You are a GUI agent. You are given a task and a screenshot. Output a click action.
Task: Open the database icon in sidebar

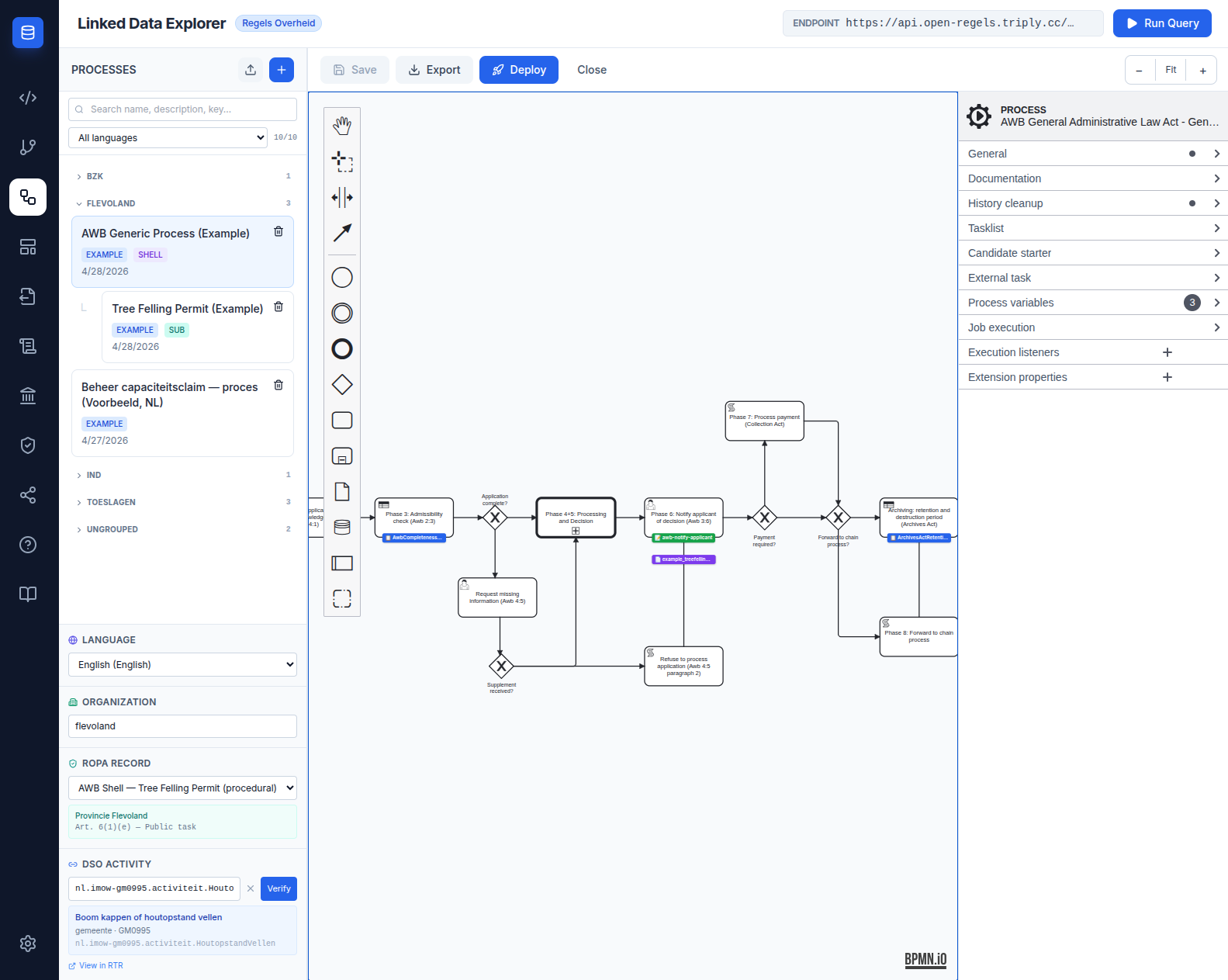(28, 33)
